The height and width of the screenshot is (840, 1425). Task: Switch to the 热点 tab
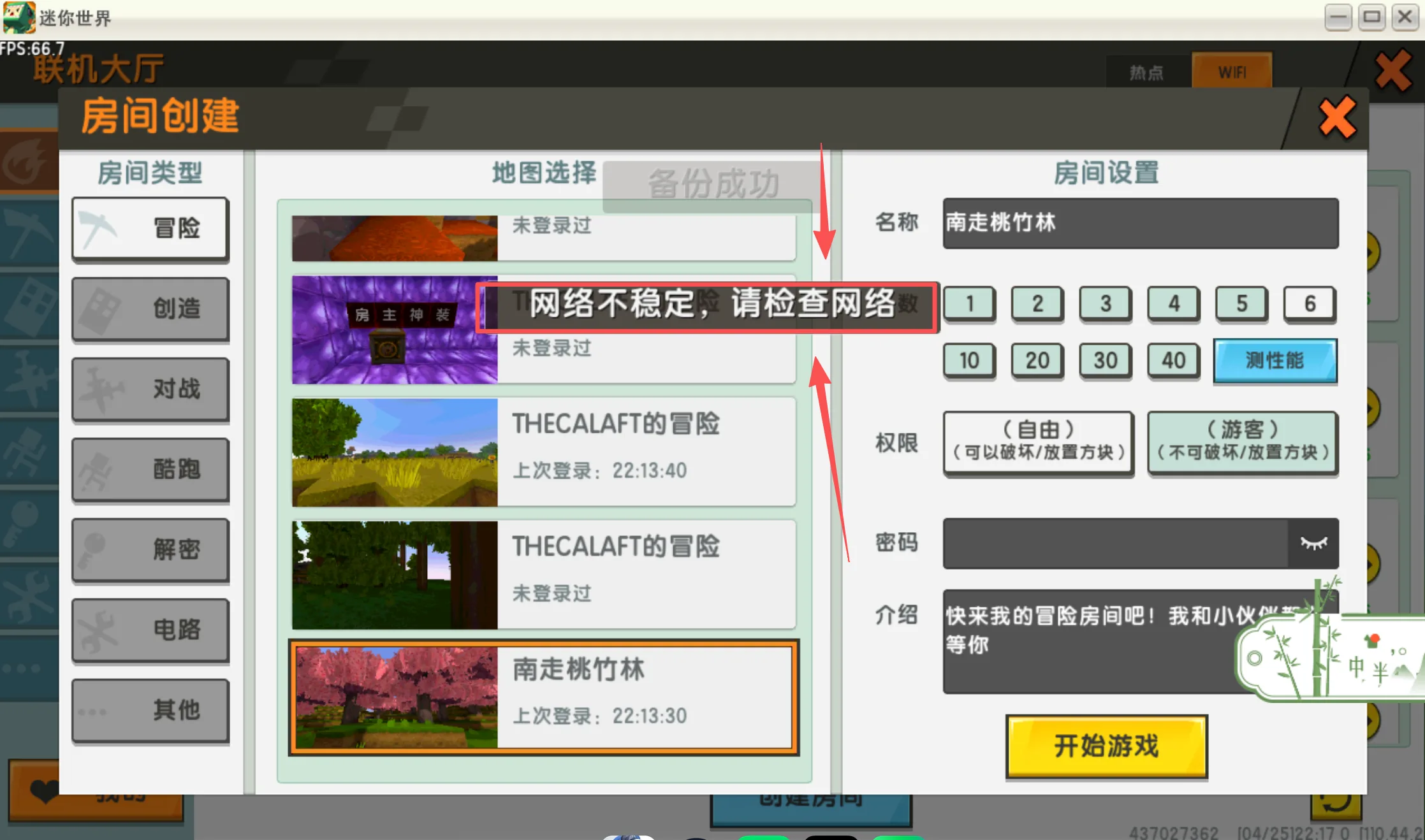[1147, 73]
